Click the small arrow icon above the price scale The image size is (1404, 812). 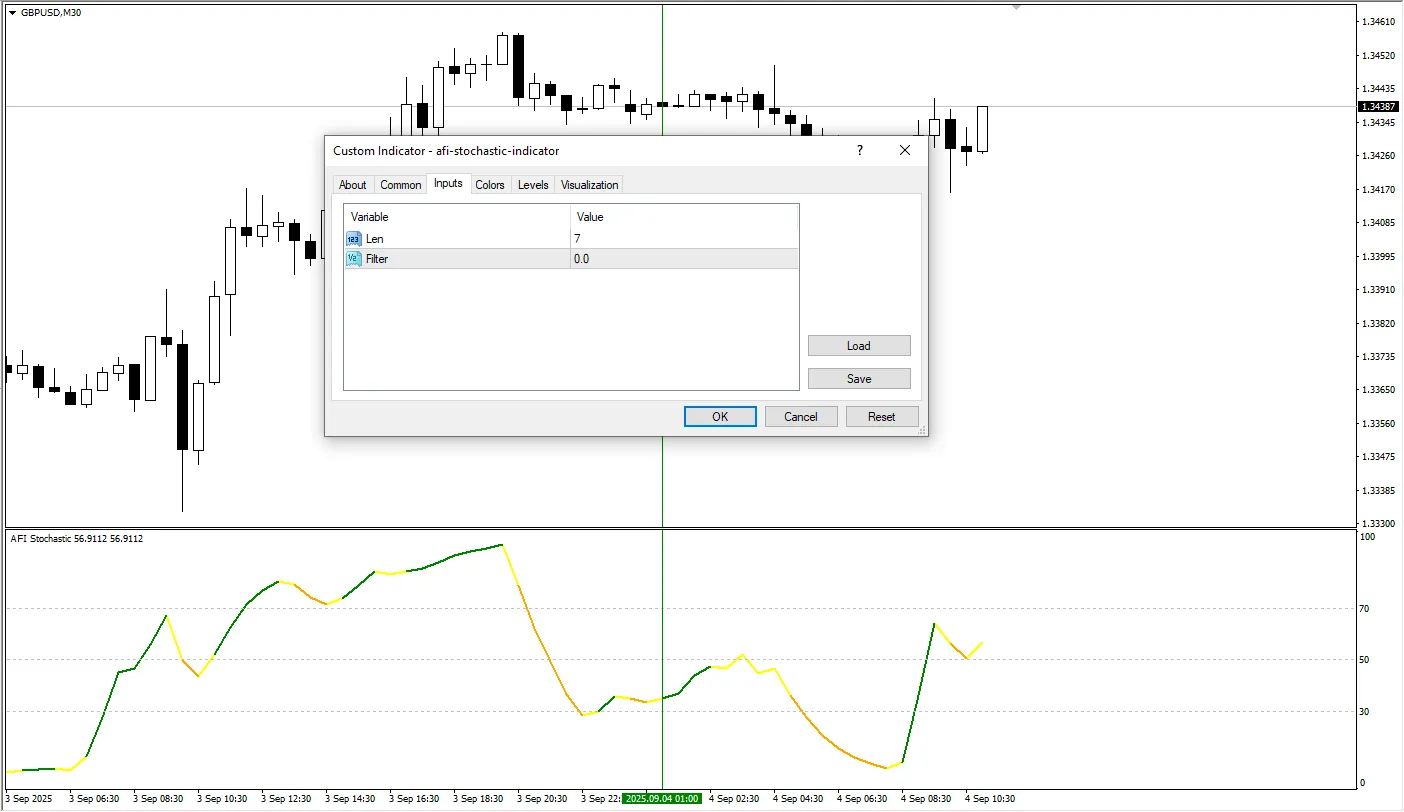pos(1016,7)
